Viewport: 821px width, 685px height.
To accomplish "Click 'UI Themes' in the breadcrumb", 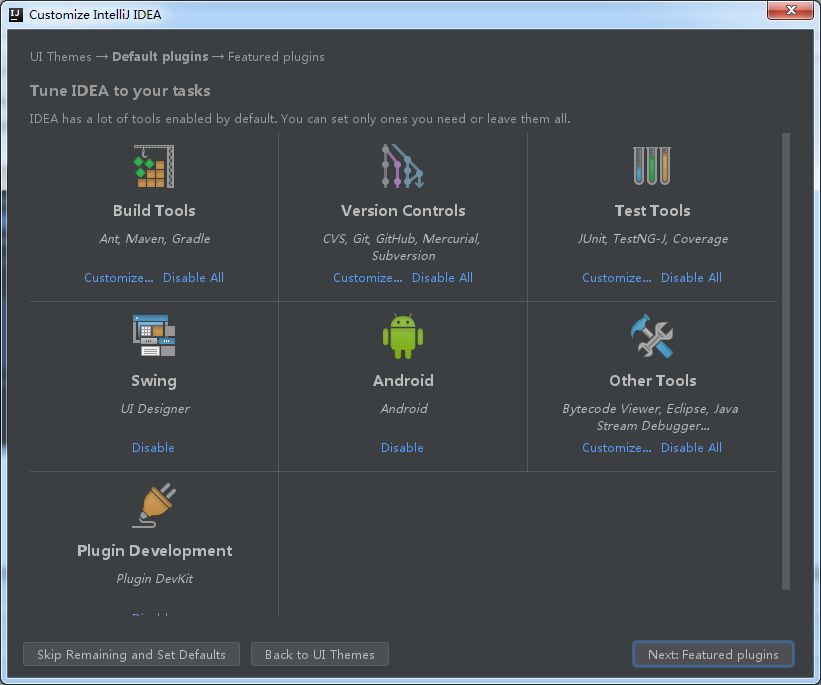I will [x=61, y=57].
